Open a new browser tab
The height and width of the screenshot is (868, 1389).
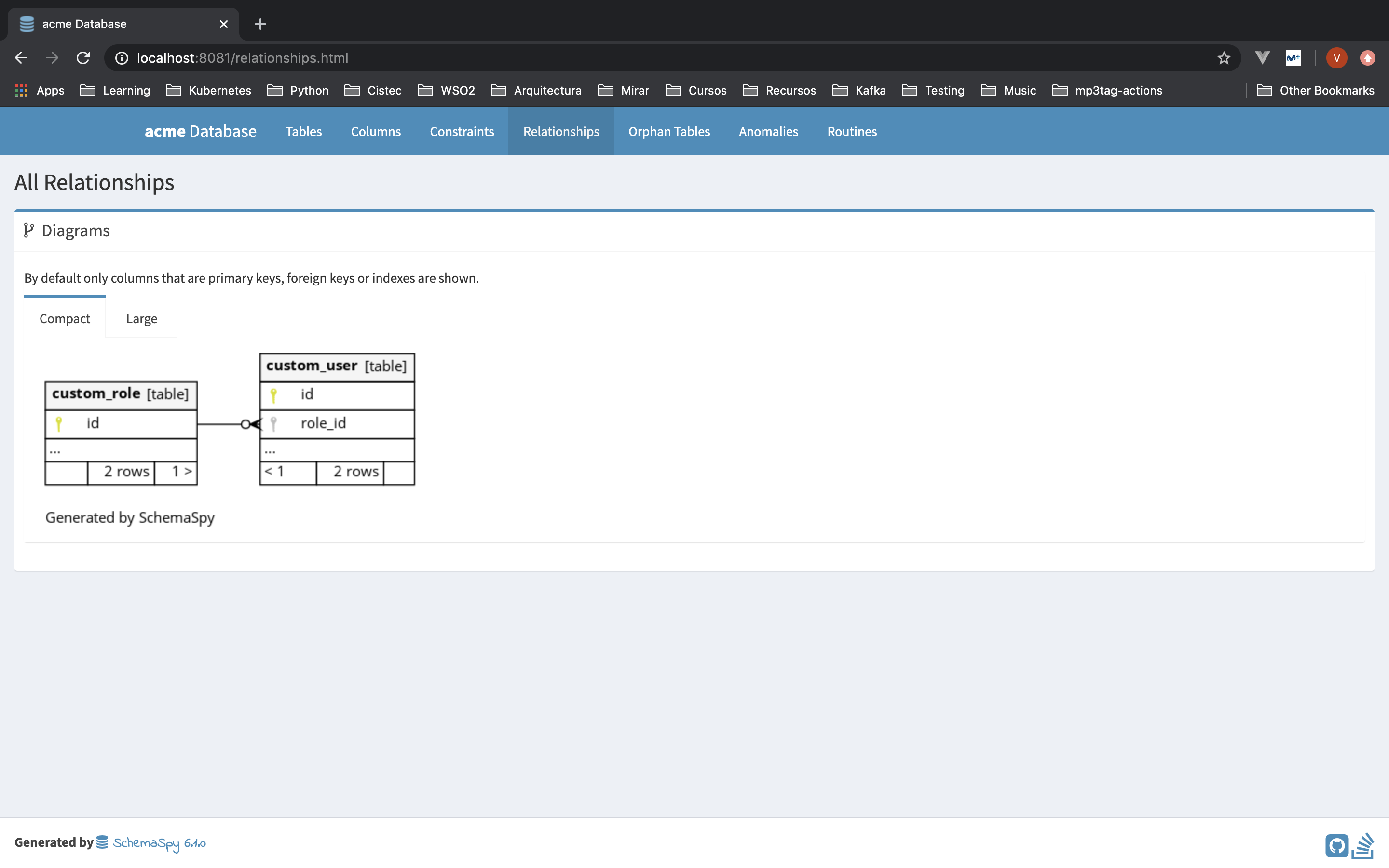point(260,24)
